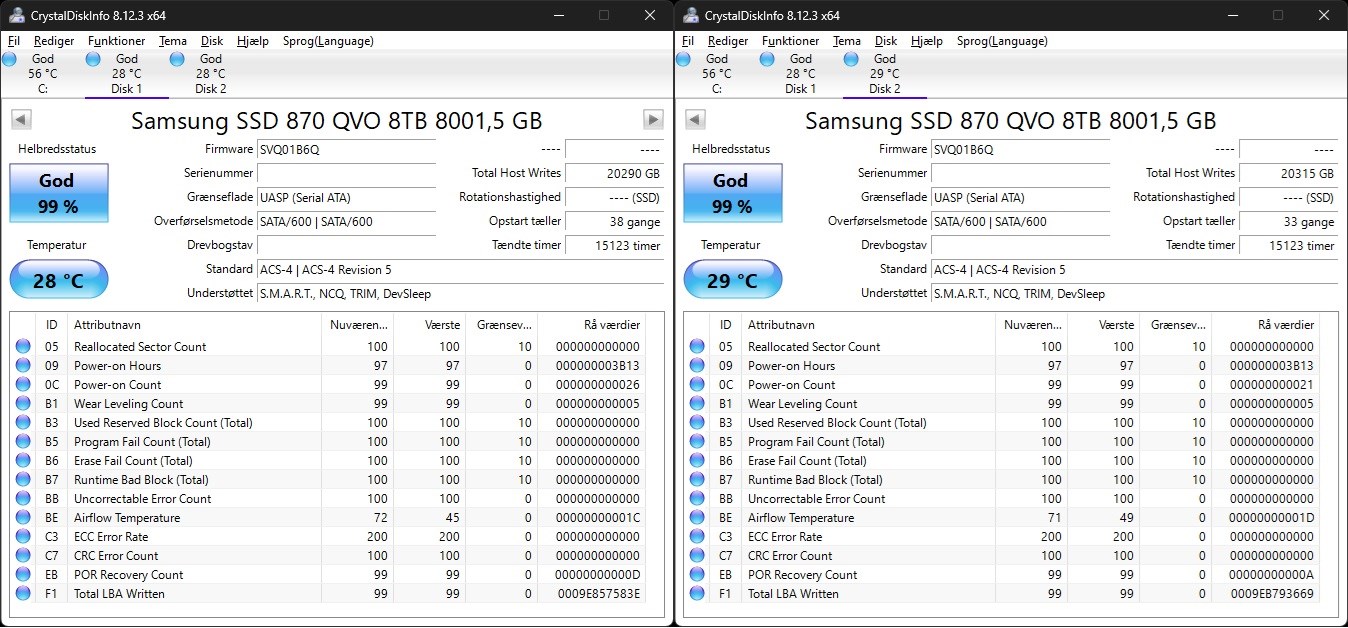Viewport: 1348px width, 628px height.
Task: Open the Tema menu in the right window
Action: coord(846,41)
